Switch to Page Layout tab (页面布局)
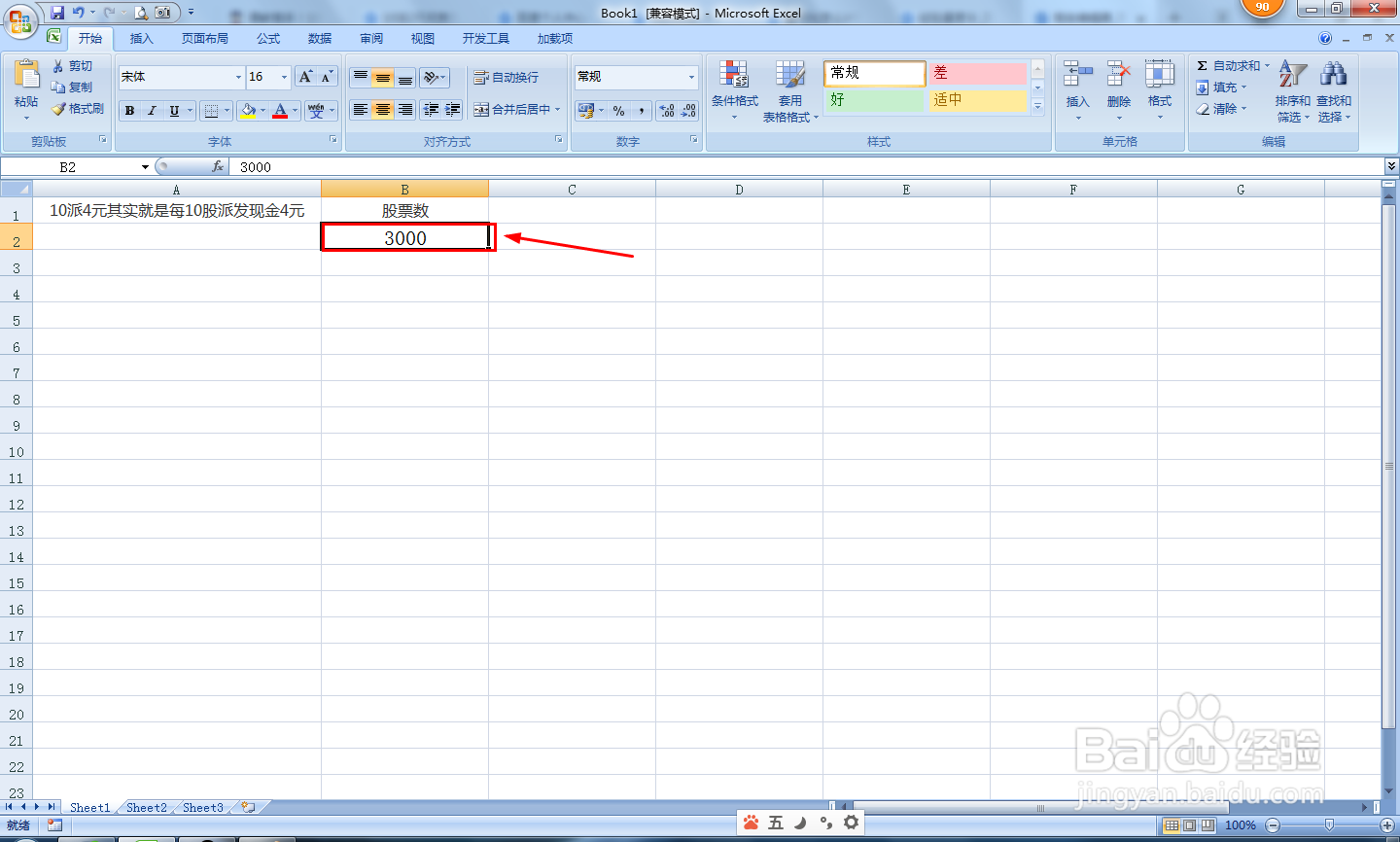The image size is (1400, 842). tap(205, 39)
